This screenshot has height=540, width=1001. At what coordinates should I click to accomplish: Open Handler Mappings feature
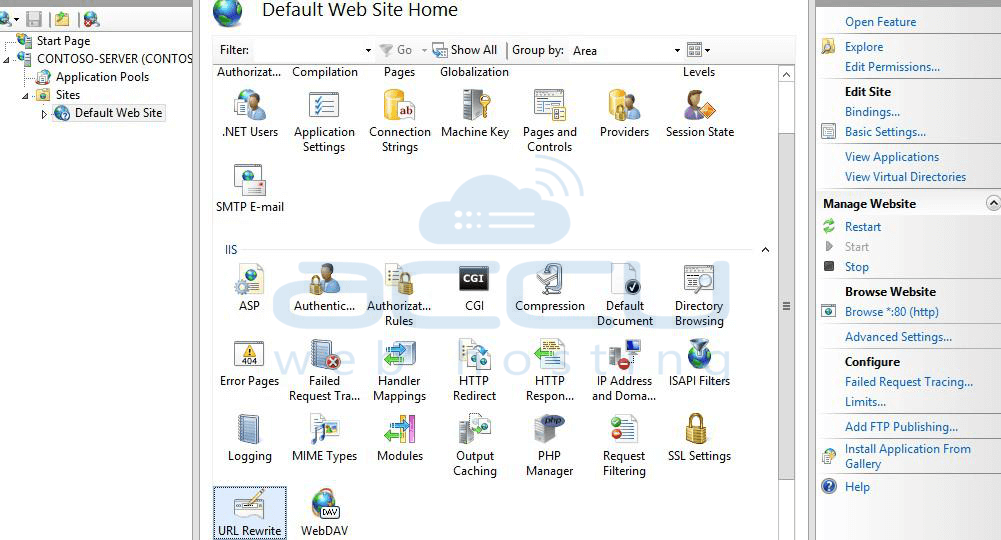tap(400, 370)
